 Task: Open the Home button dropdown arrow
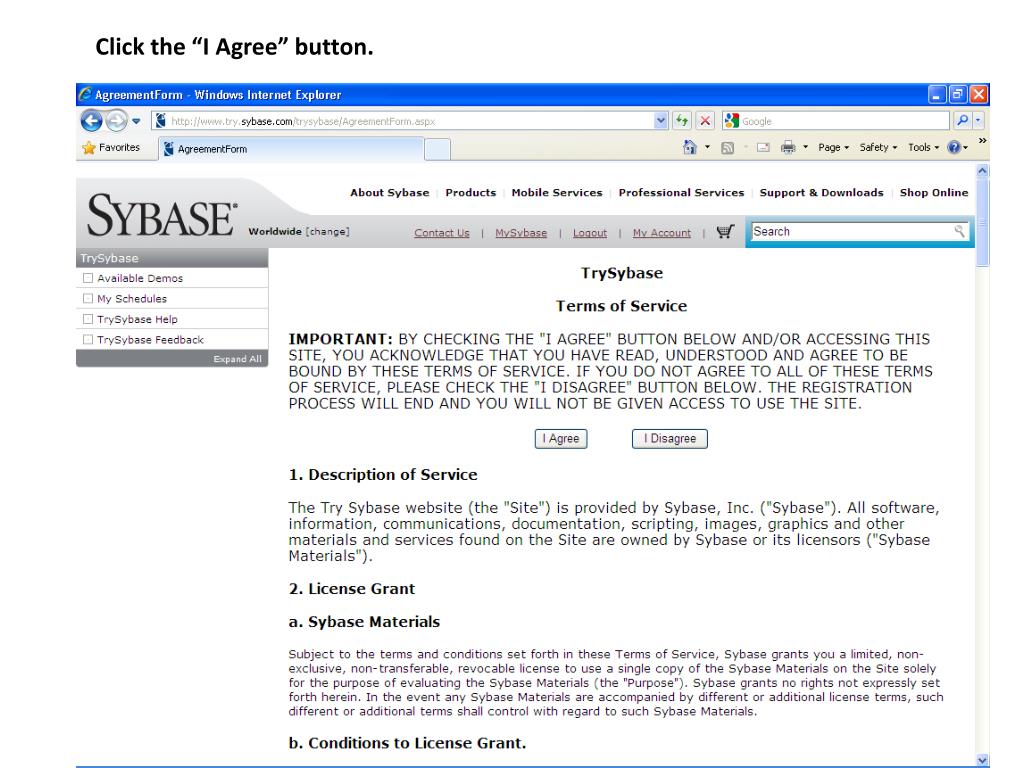point(707,148)
